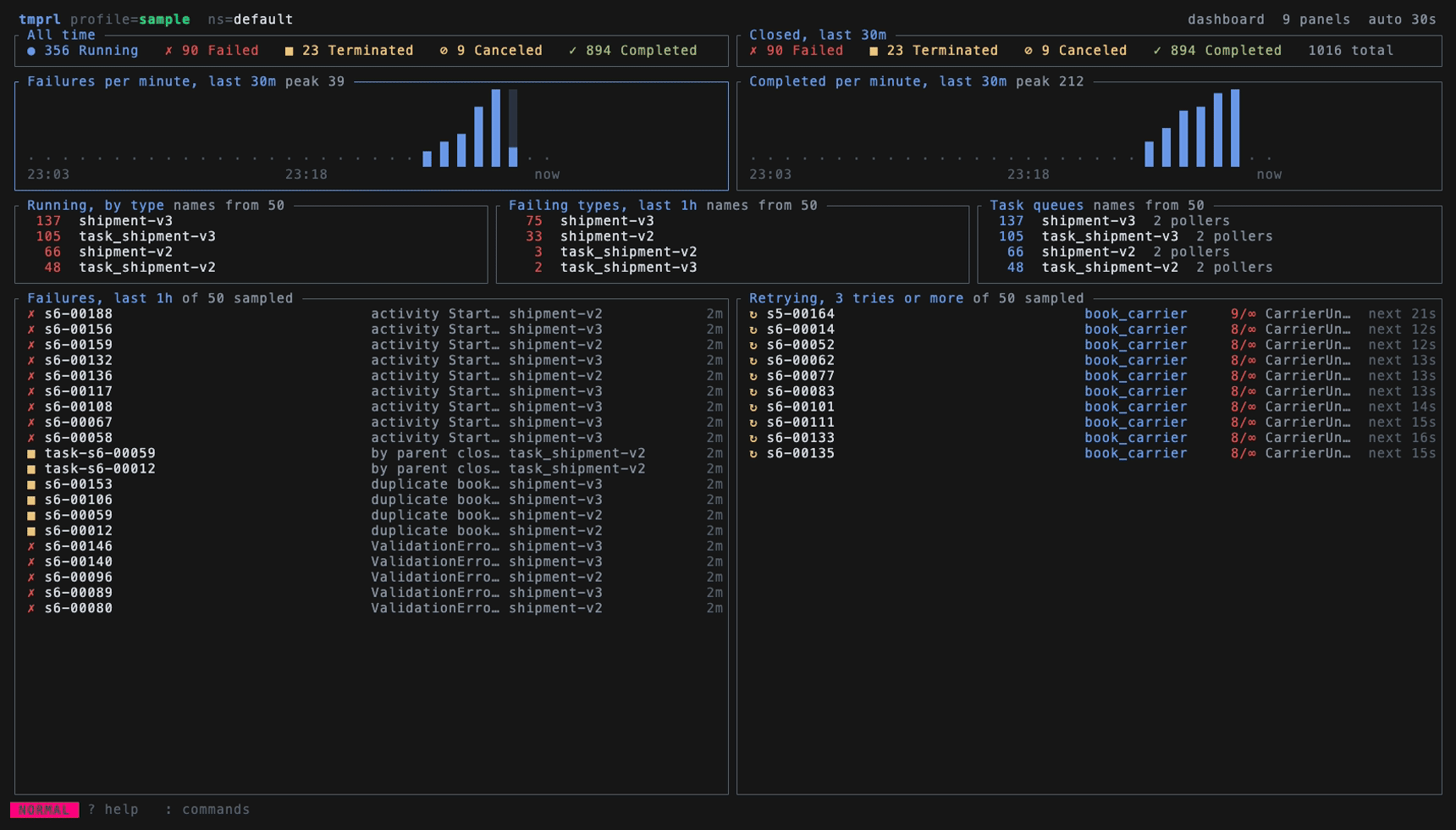
Task: Click the canceled icon in All time panel
Action: [x=444, y=51]
